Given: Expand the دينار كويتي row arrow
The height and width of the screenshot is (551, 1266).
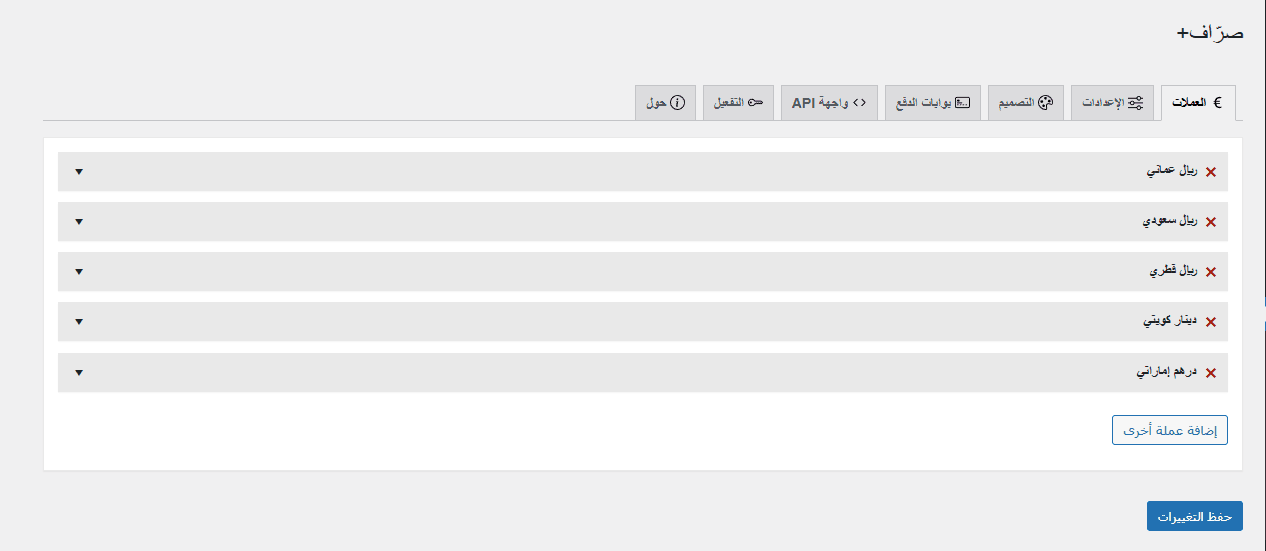Looking at the screenshot, I should point(79,322).
